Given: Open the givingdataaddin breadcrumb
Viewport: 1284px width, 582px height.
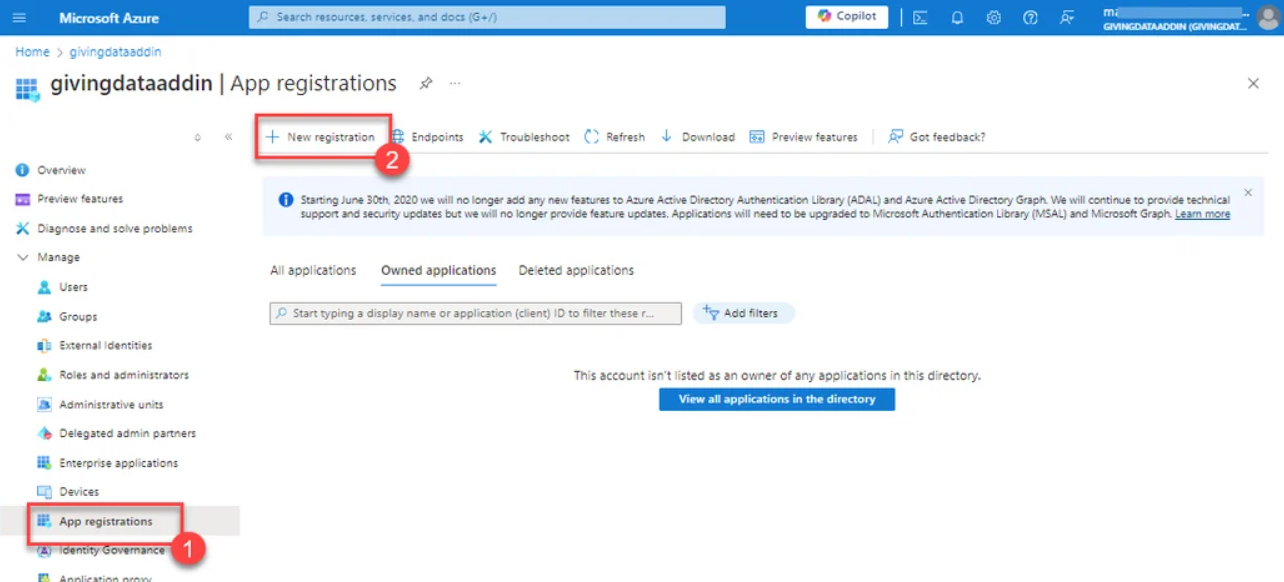Looking at the screenshot, I should pos(115,52).
